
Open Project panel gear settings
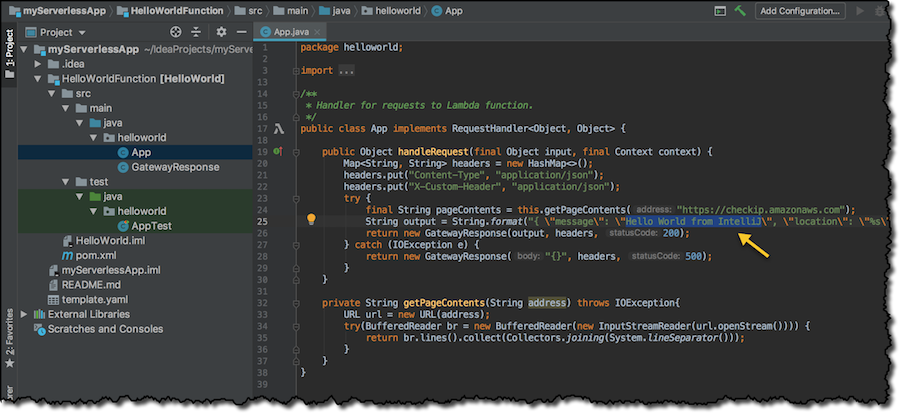coord(221,32)
